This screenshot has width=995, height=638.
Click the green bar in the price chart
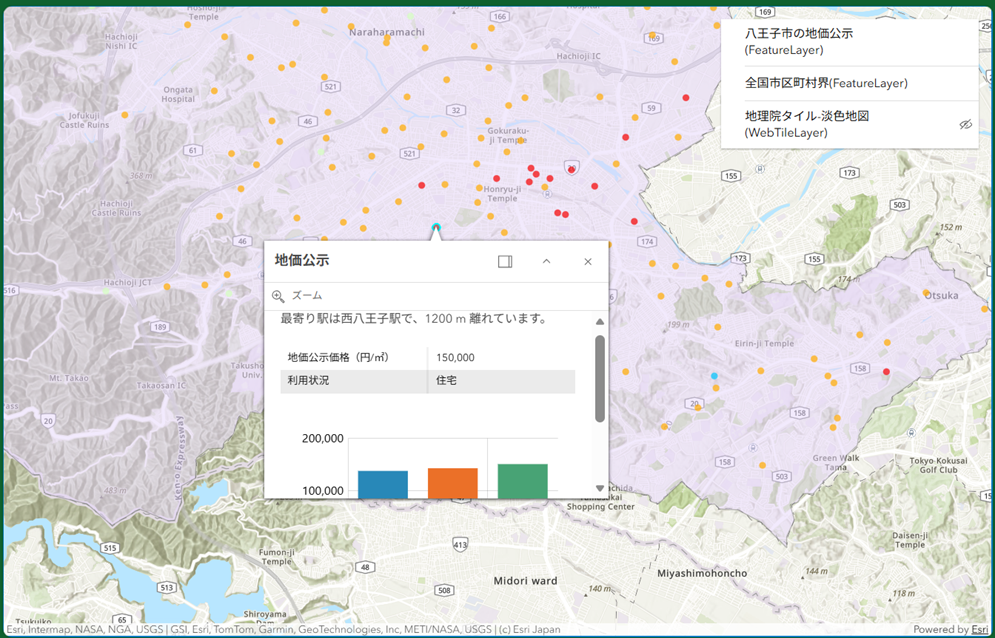(524, 478)
